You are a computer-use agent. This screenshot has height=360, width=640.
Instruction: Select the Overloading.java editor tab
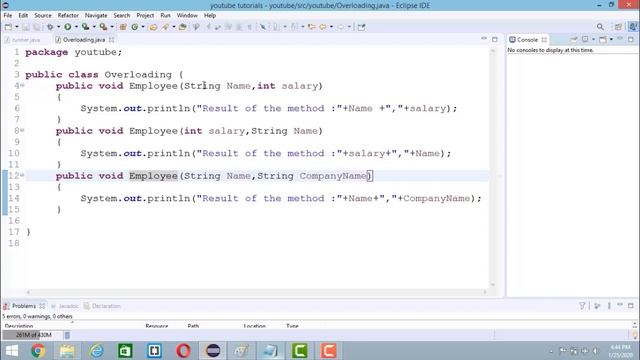coord(84,40)
